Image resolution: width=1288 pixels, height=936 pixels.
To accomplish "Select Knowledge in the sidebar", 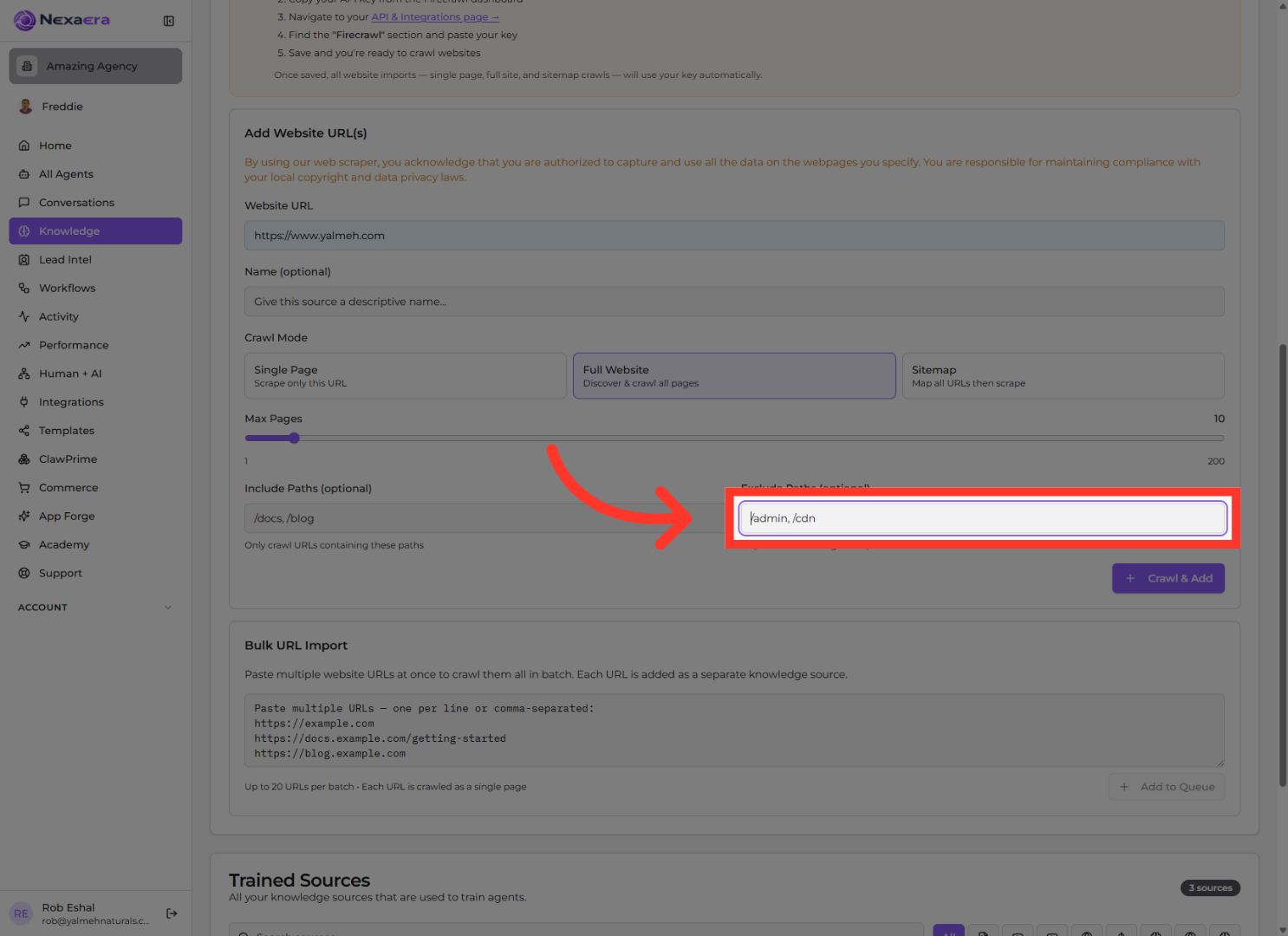I will coord(95,231).
